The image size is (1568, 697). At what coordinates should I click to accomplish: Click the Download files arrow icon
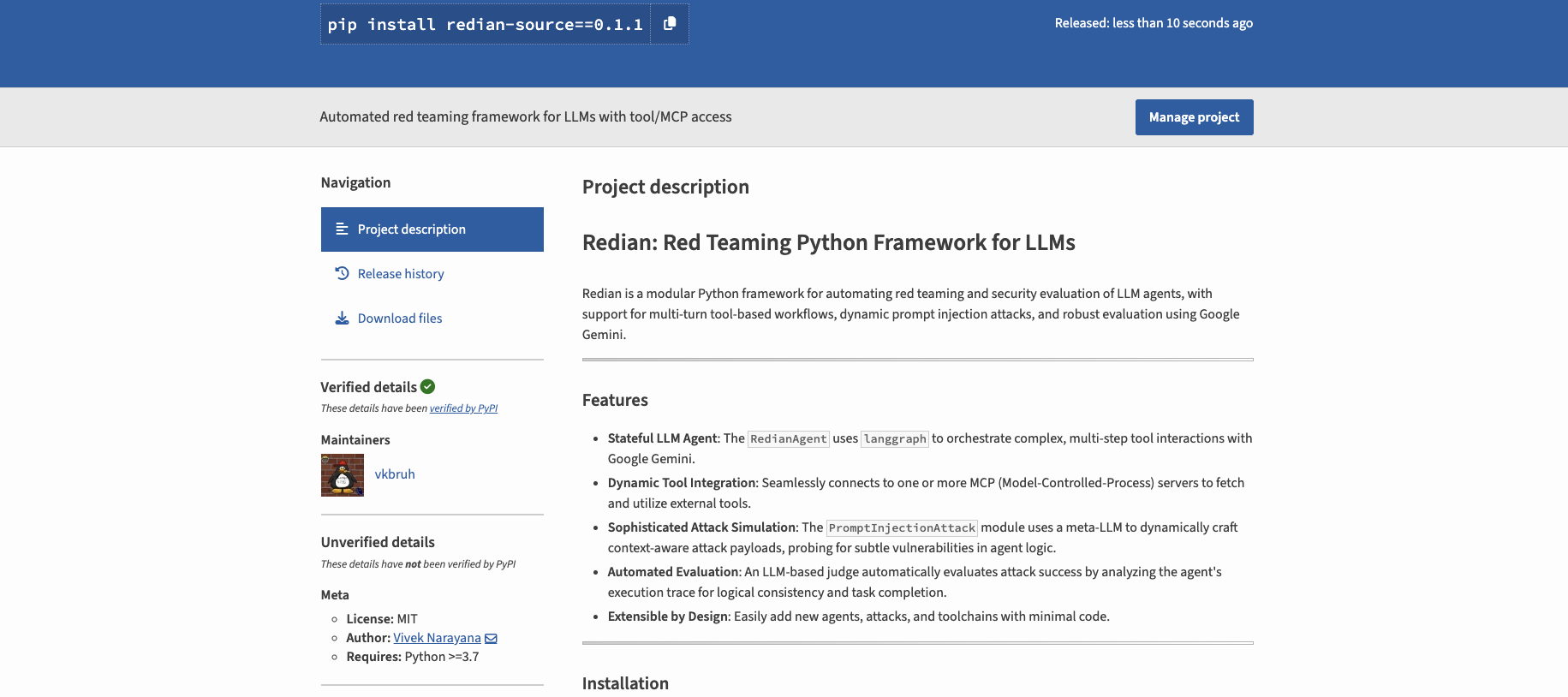pyautogui.click(x=342, y=319)
